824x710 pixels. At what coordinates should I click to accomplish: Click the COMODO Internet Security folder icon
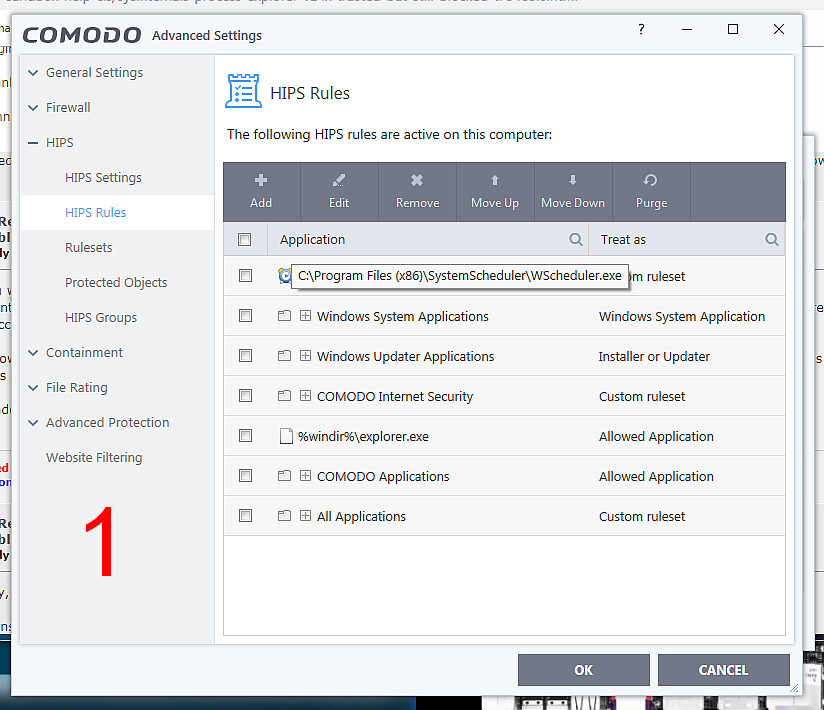tap(284, 396)
